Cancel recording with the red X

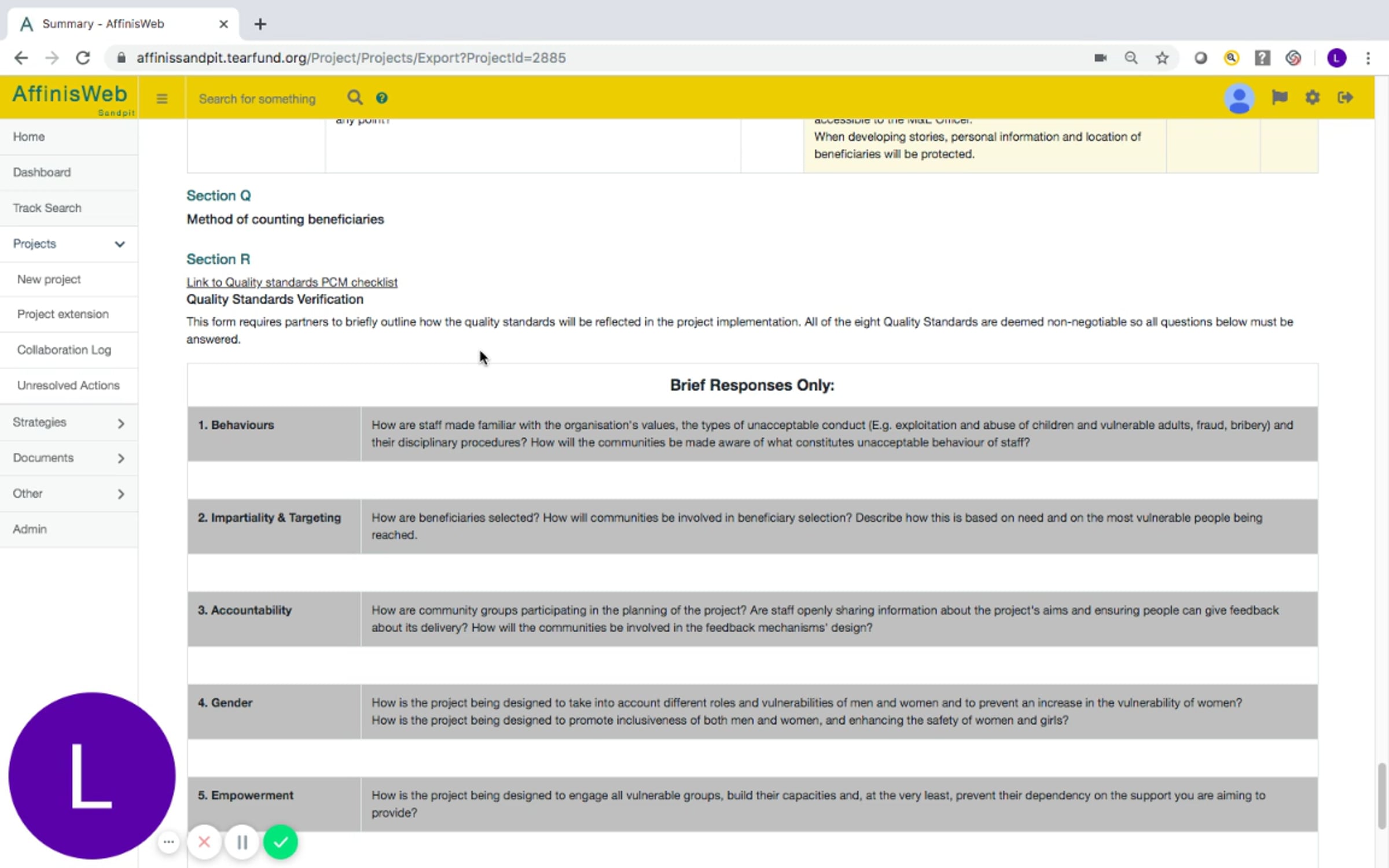(x=204, y=842)
